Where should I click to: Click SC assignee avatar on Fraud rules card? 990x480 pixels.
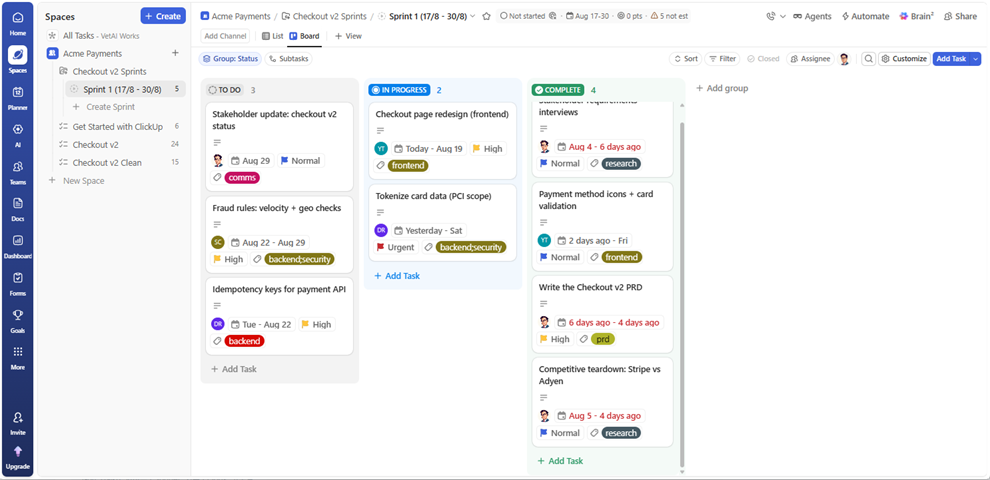point(218,243)
